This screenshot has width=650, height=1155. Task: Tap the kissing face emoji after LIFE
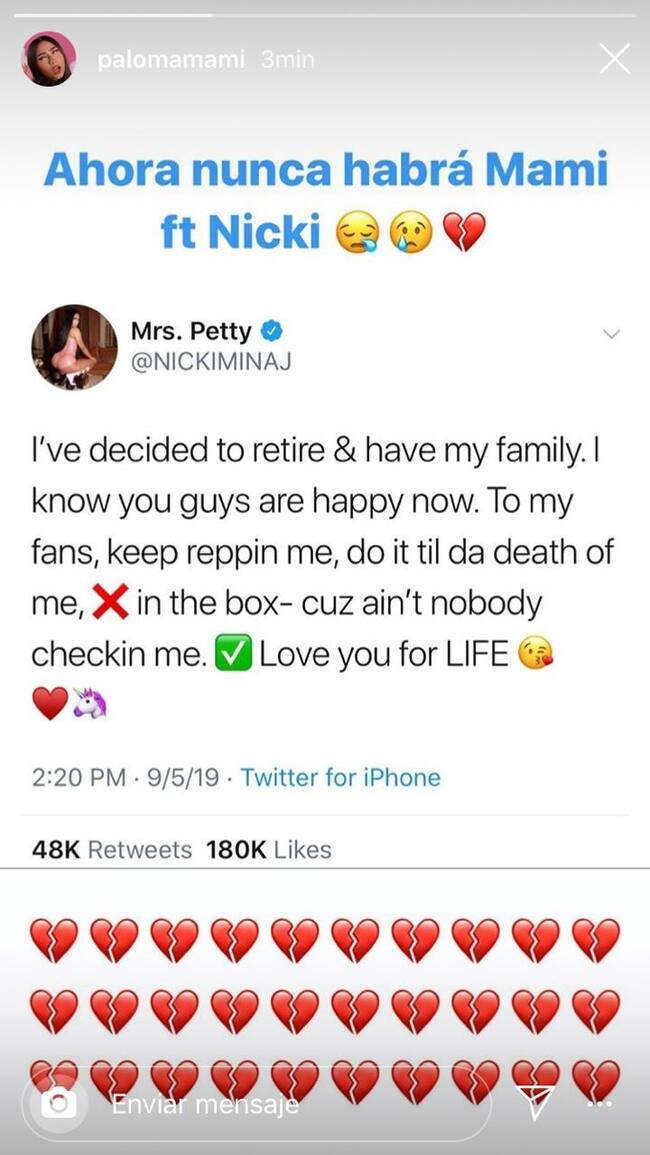pyautogui.click(x=535, y=656)
